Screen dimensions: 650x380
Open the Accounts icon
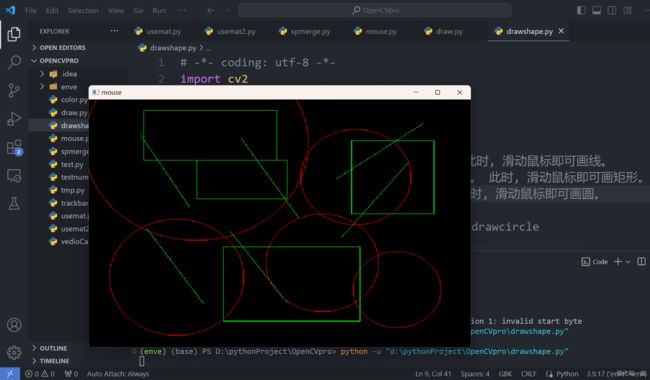(14, 324)
